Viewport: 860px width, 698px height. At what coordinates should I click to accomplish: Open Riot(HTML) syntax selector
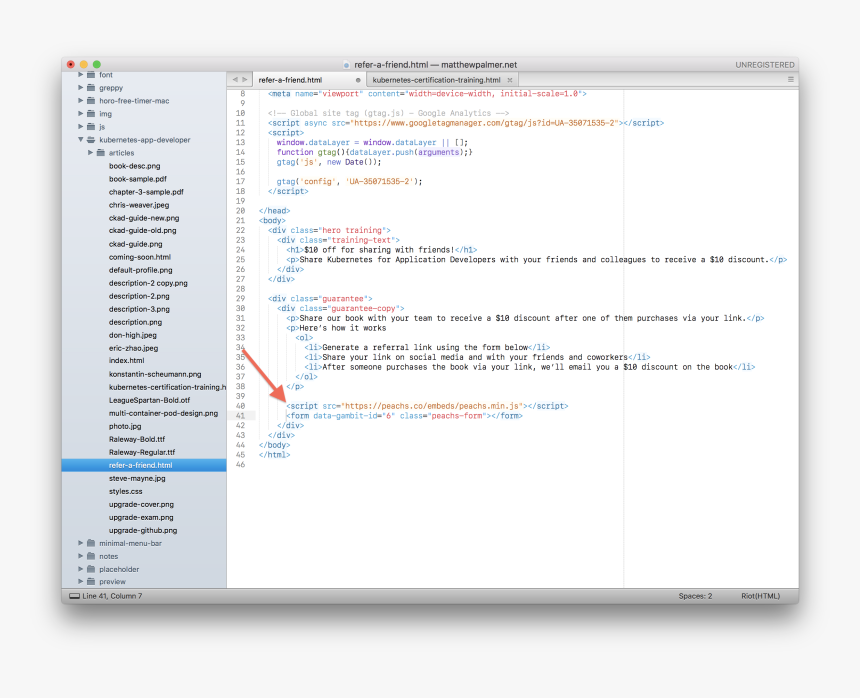[760, 596]
